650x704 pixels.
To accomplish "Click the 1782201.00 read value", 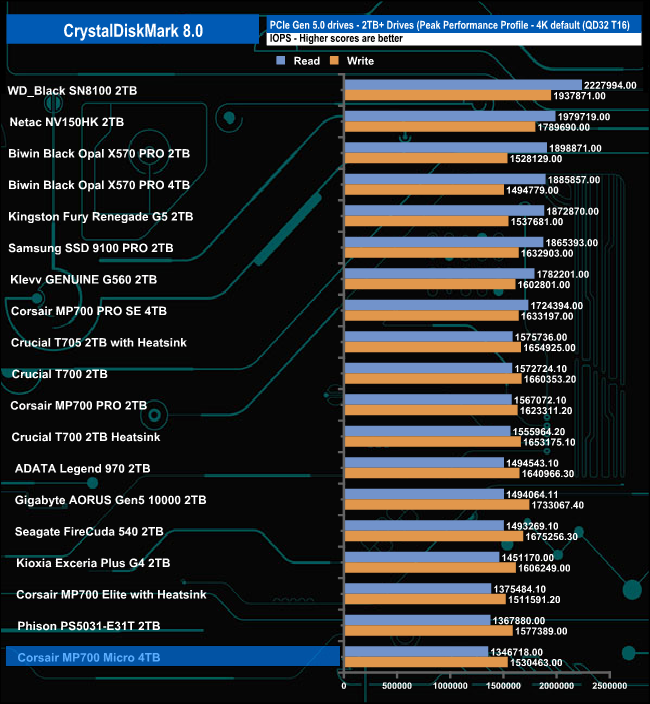I will click(x=562, y=274).
